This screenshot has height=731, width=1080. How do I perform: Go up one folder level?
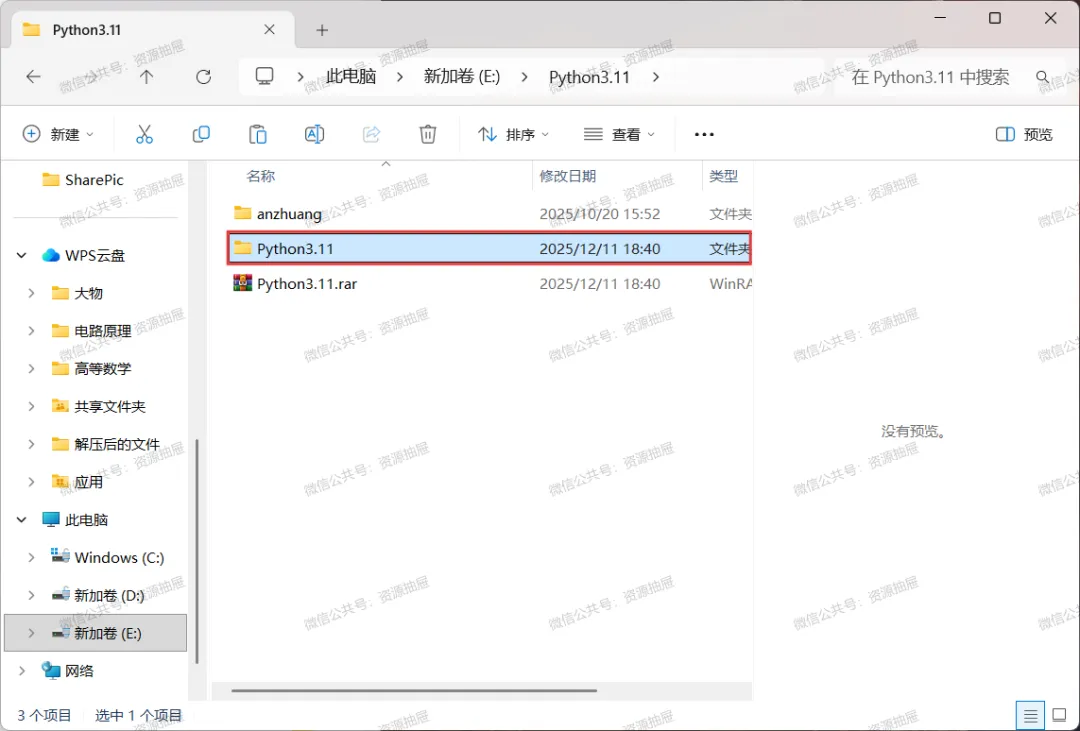pyautogui.click(x=146, y=76)
